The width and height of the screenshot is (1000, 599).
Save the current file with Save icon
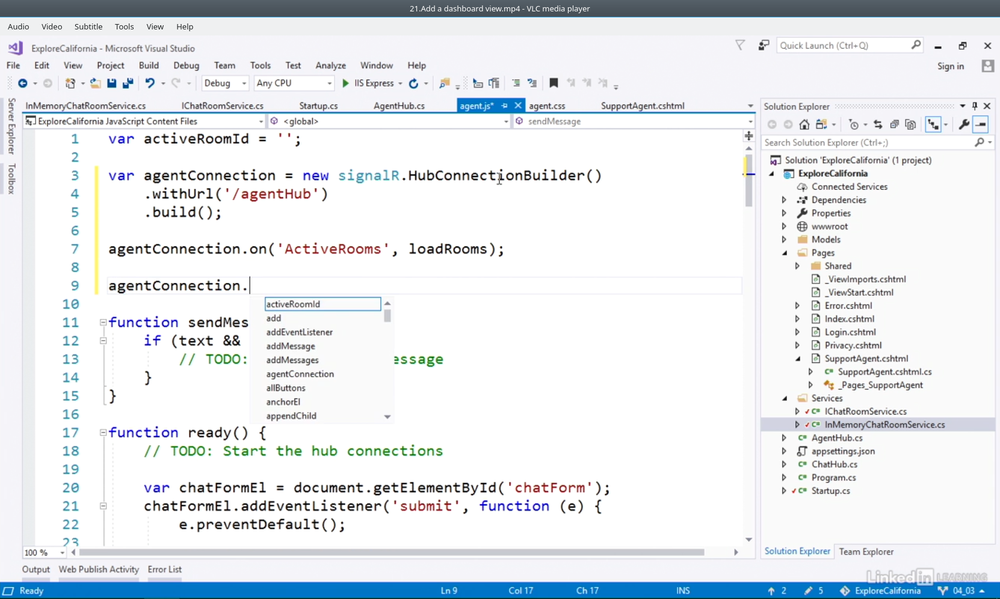click(112, 83)
